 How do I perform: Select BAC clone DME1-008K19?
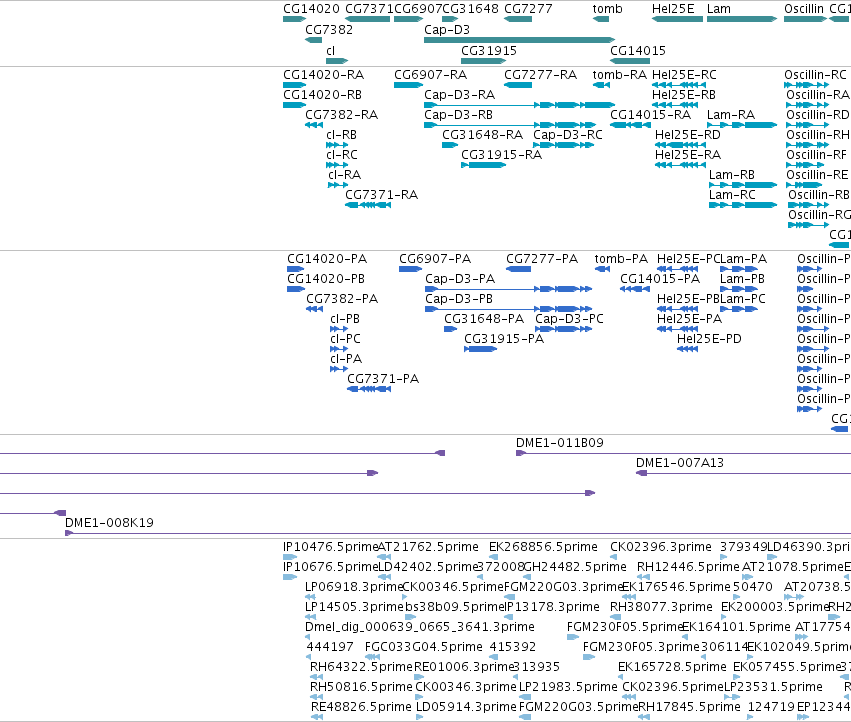(458, 533)
